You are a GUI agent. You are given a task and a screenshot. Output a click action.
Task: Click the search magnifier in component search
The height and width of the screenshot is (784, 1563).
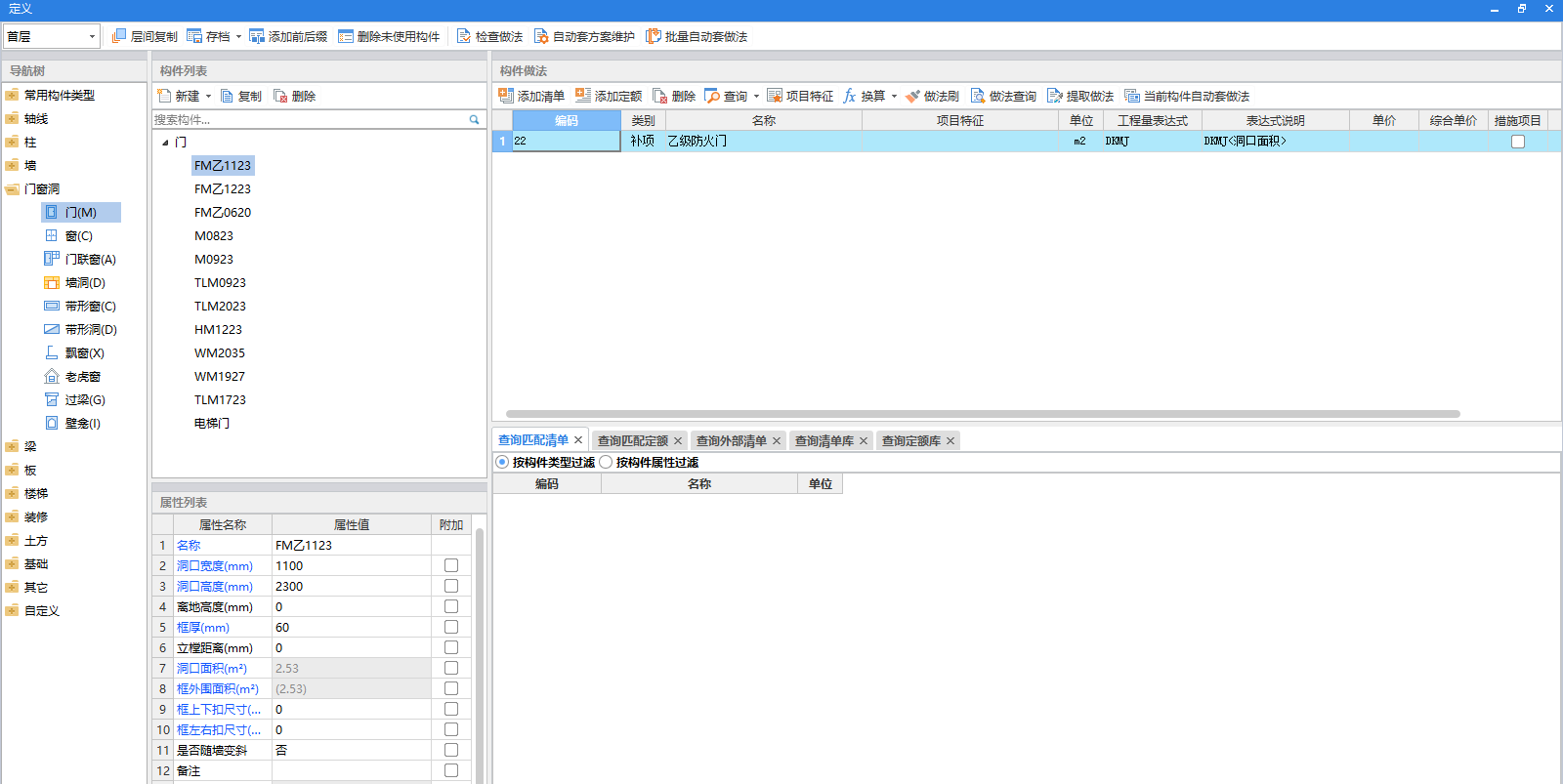[475, 119]
